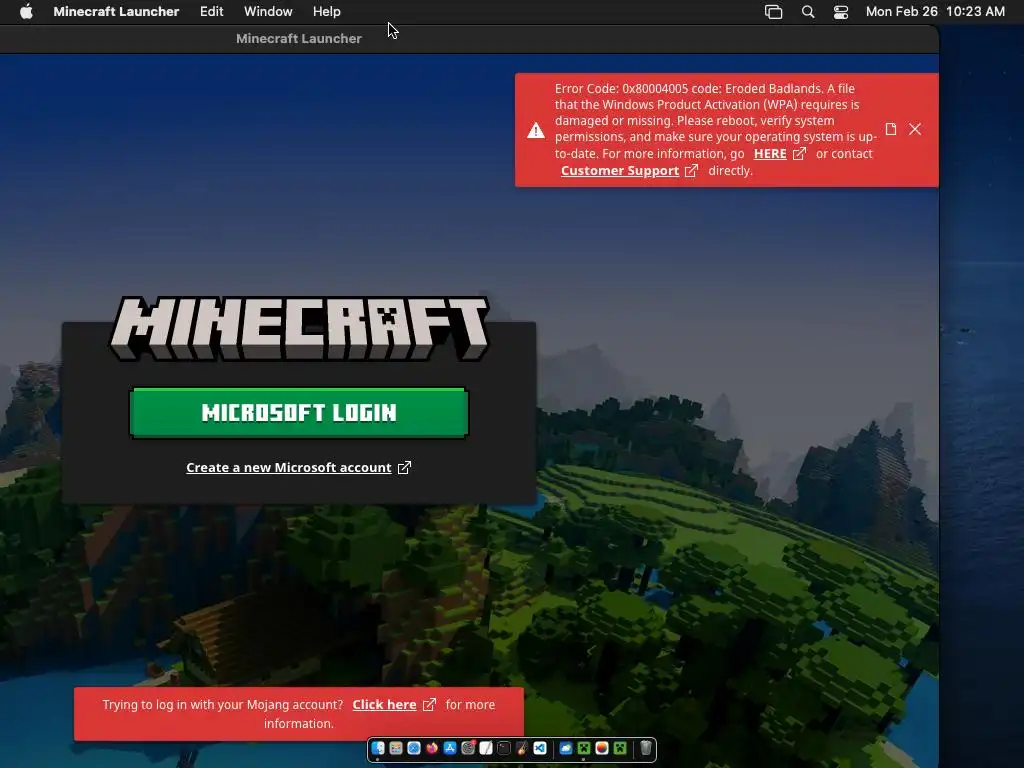Open Control Center icon
The height and width of the screenshot is (768, 1024).
[x=840, y=12]
